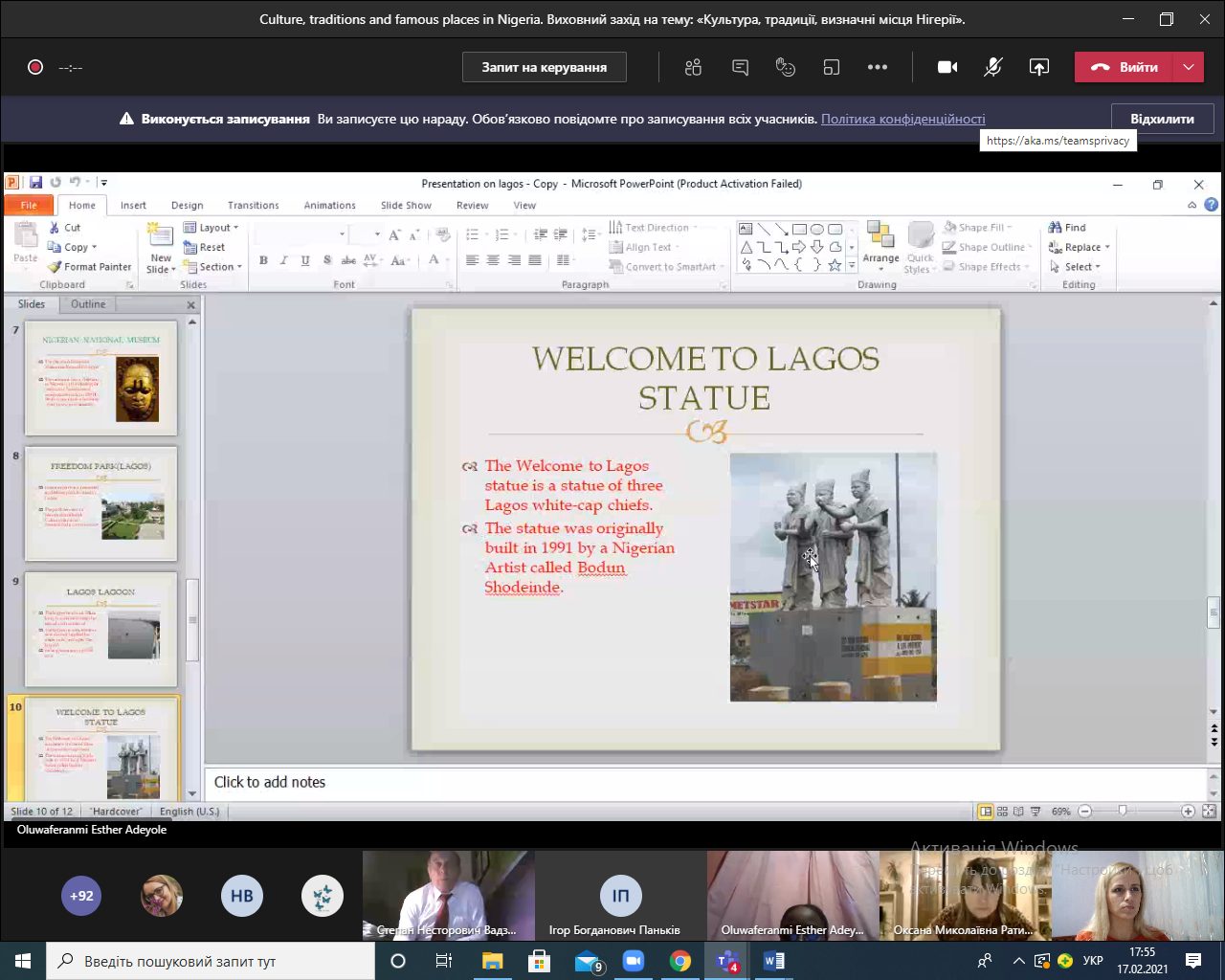
Task: Show hidden system tray icons
Action: tap(1018, 961)
